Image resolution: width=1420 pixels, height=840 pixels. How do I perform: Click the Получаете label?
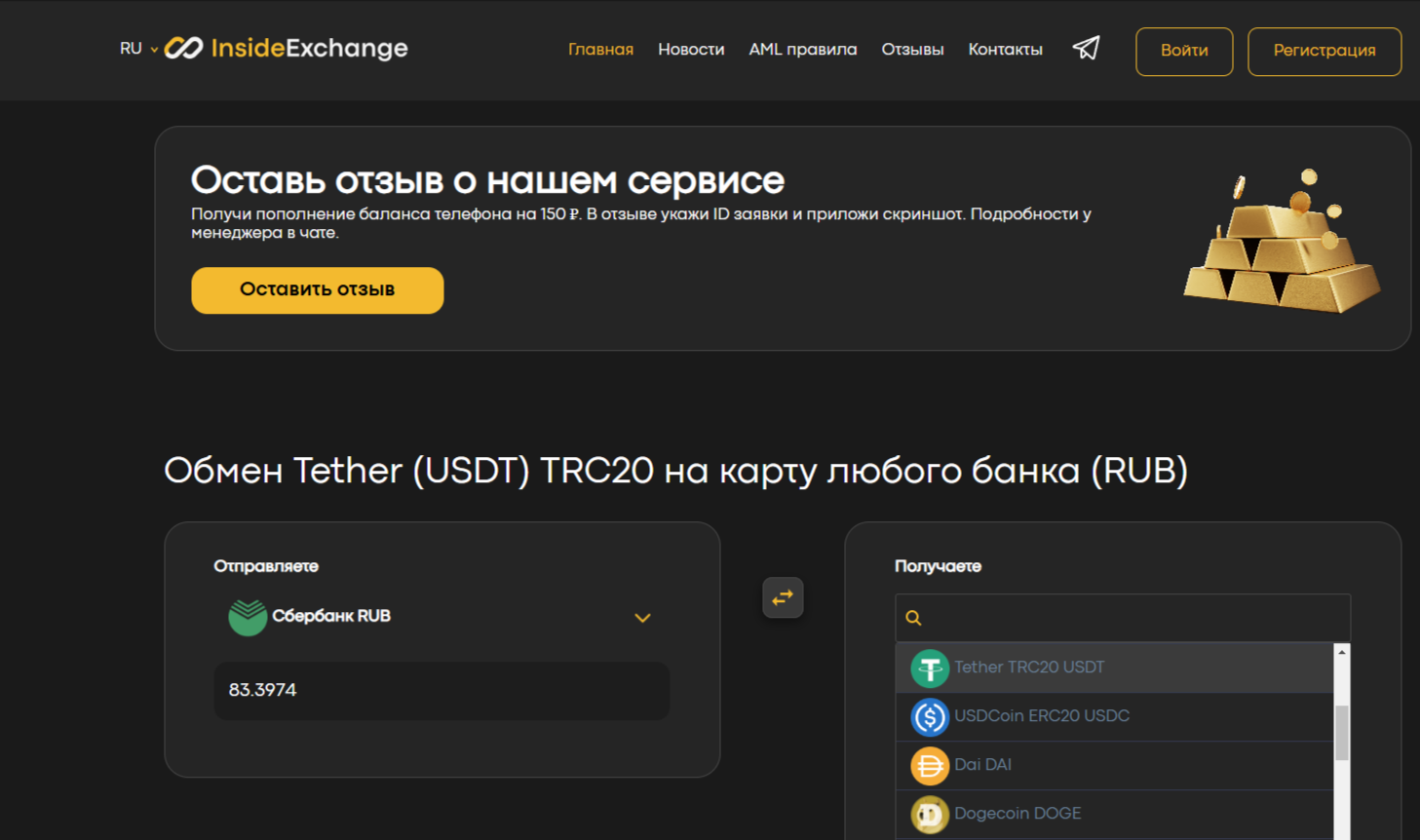[938, 566]
